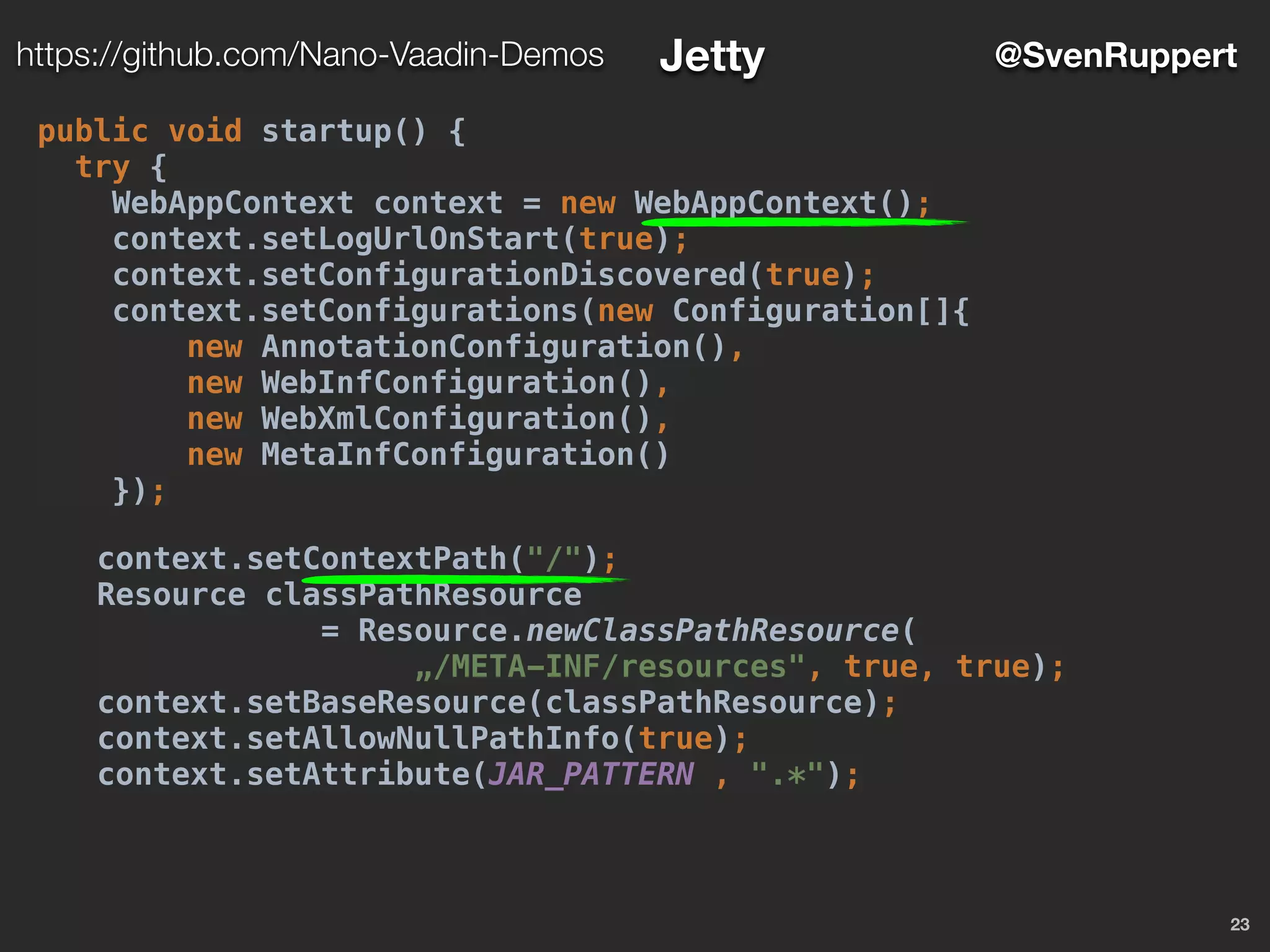The image size is (1270, 952).
Task: Click WebInfConfiguration() in the array
Action: click(x=456, y=383)
